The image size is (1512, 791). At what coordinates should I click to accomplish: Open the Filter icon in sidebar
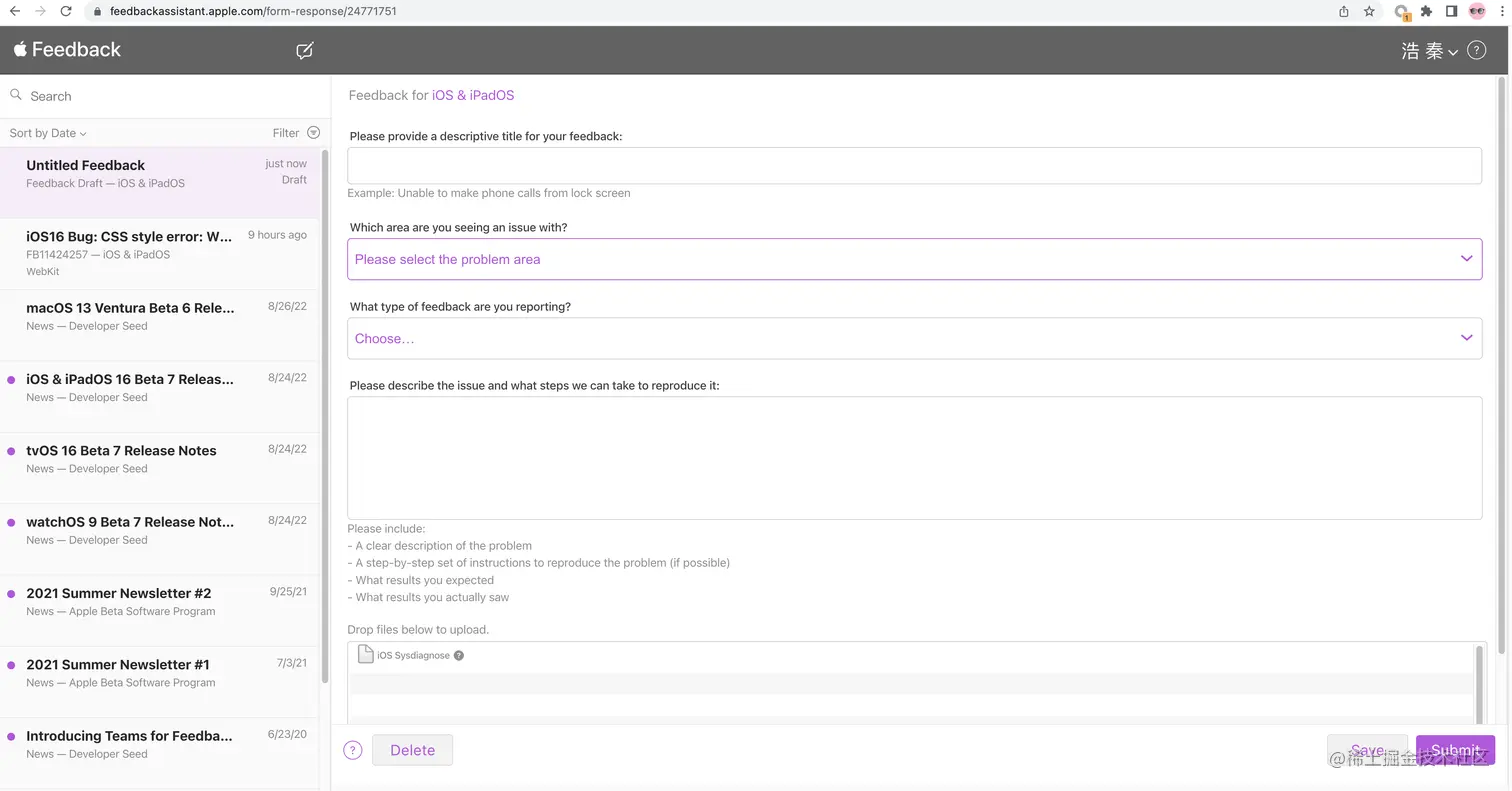(313, 133)
